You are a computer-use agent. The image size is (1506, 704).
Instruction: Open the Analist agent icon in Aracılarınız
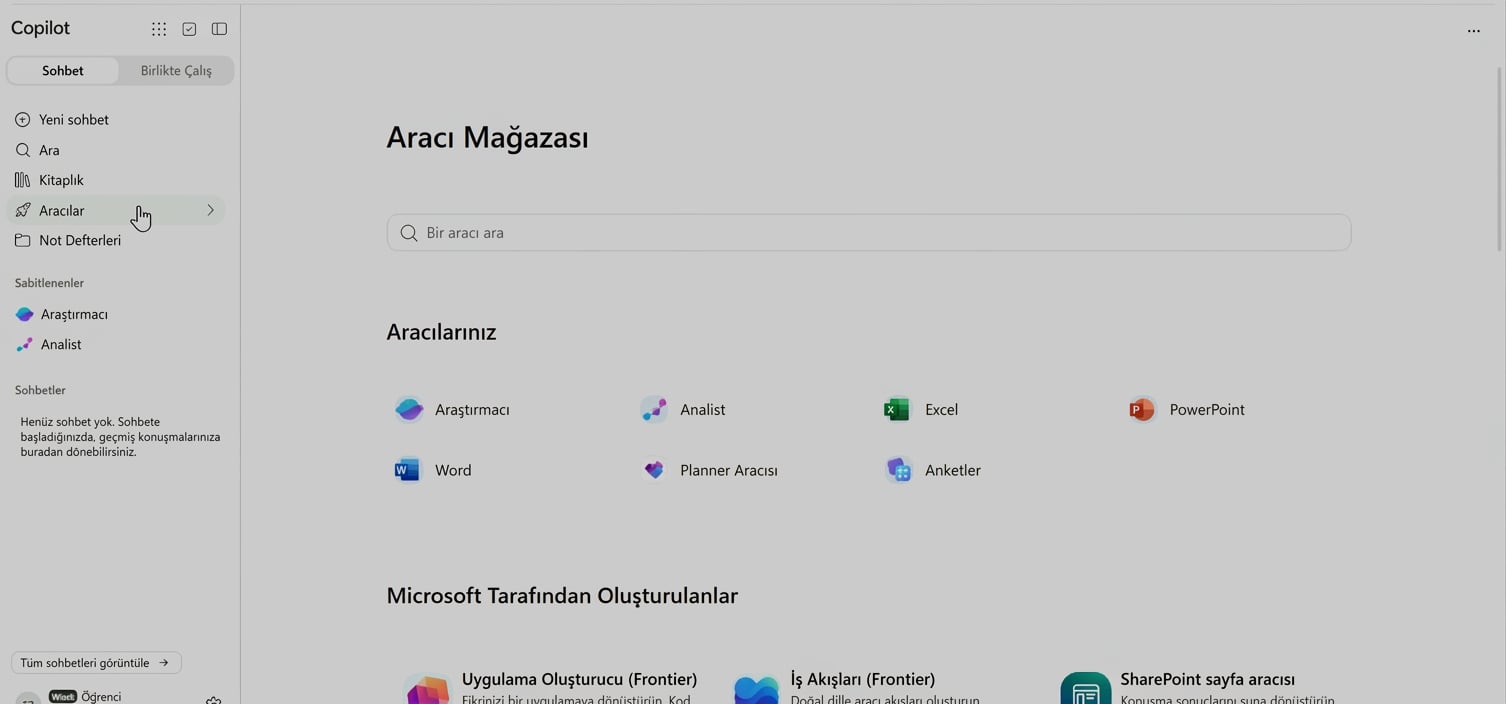pos(654,409)
